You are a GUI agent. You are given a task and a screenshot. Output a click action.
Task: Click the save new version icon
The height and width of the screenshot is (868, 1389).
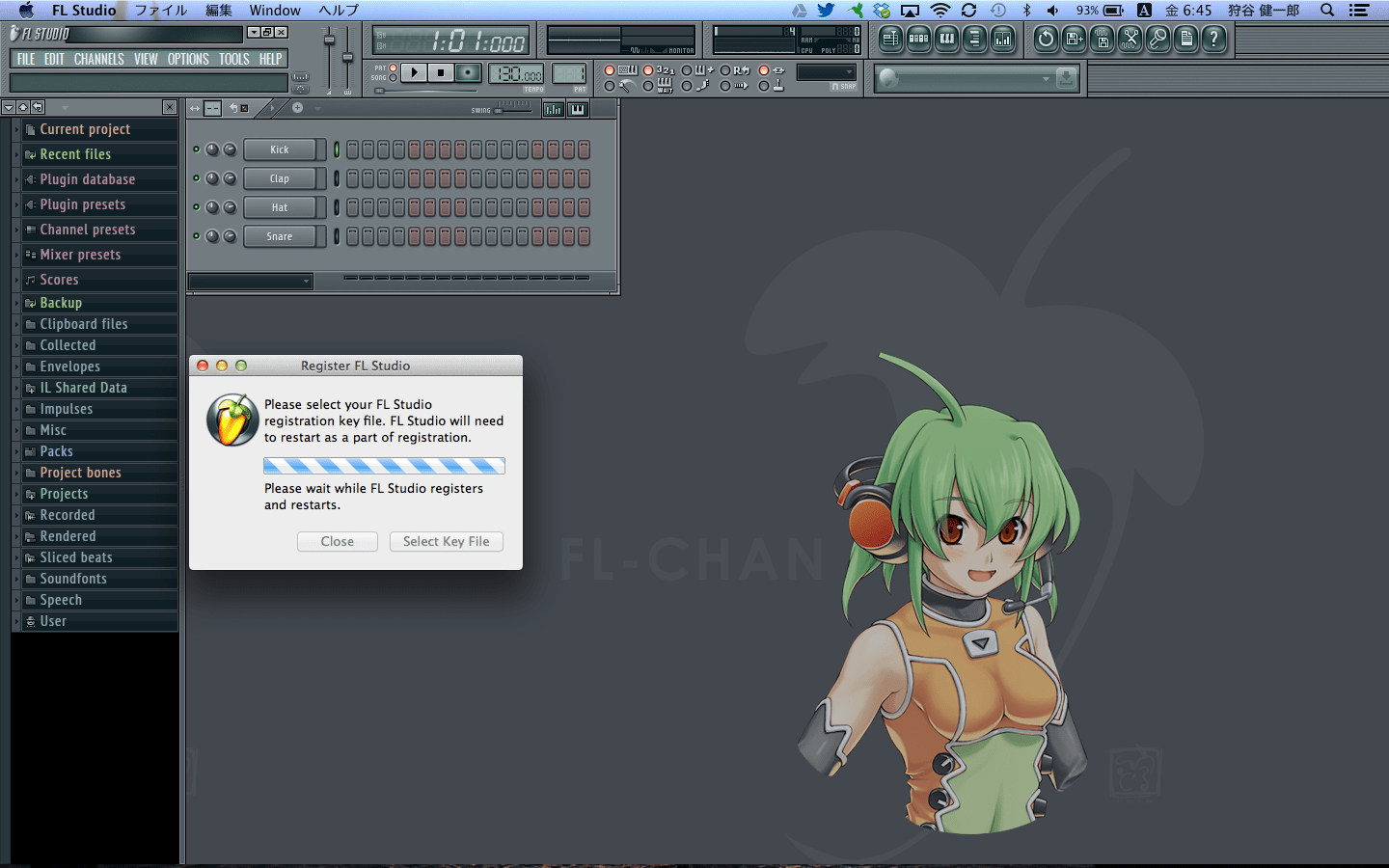coord(1074,39)
